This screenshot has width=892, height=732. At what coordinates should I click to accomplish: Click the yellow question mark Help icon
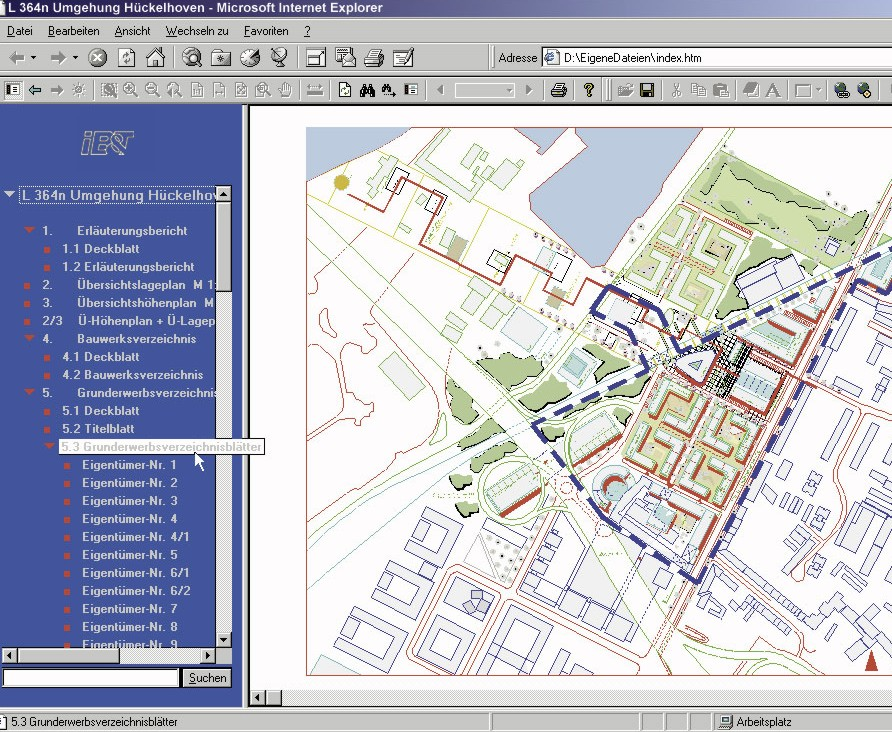tap(589, 90)
